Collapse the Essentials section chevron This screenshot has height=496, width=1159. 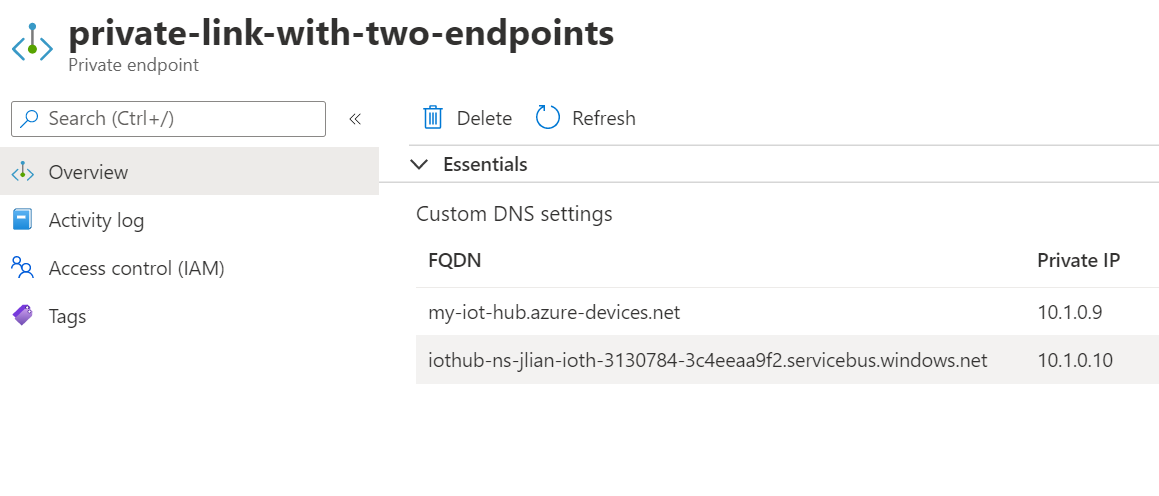coord(421,164)
